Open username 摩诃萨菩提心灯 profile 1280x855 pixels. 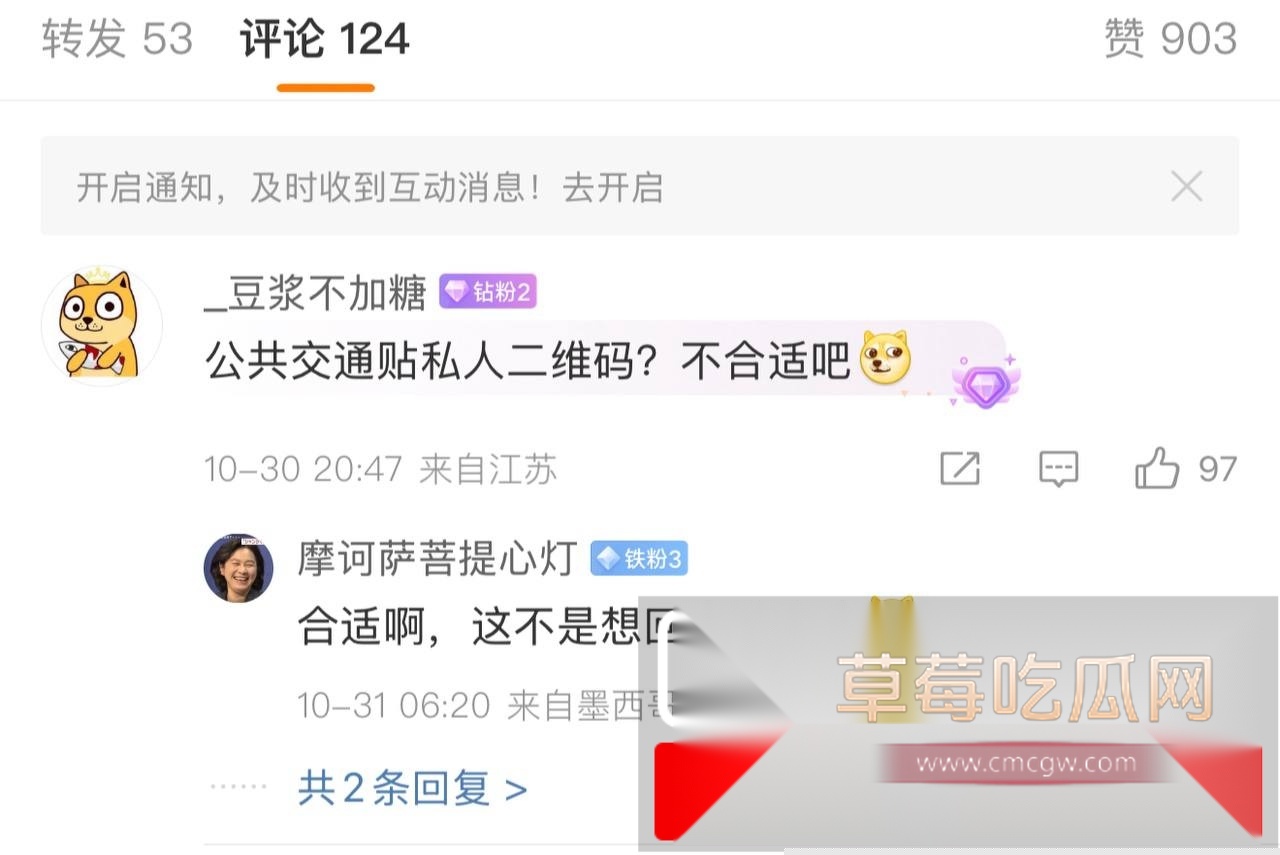click(x=437, y=559)
